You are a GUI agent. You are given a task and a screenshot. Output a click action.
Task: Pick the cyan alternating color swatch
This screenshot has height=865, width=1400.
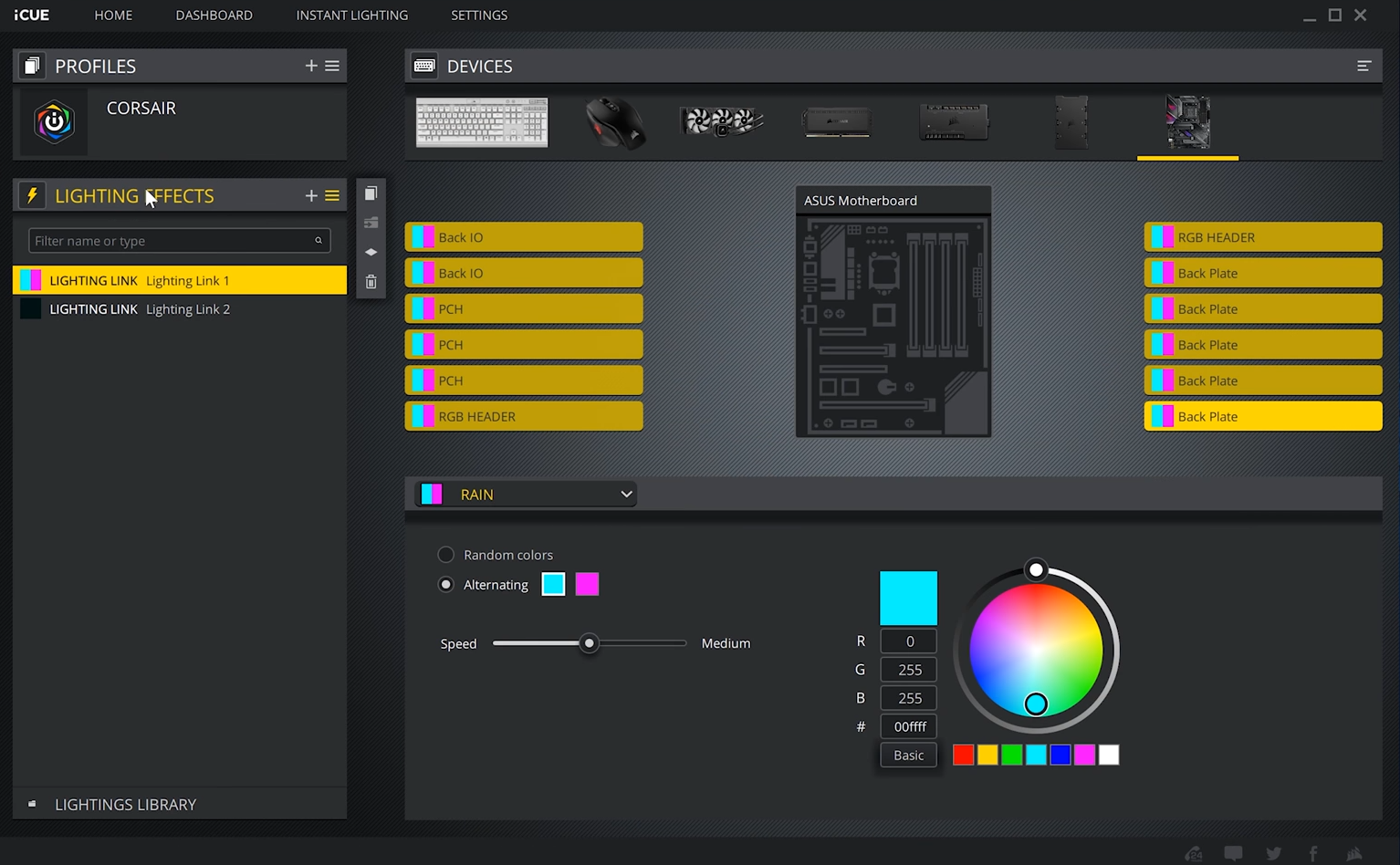(x=553, y=585)
